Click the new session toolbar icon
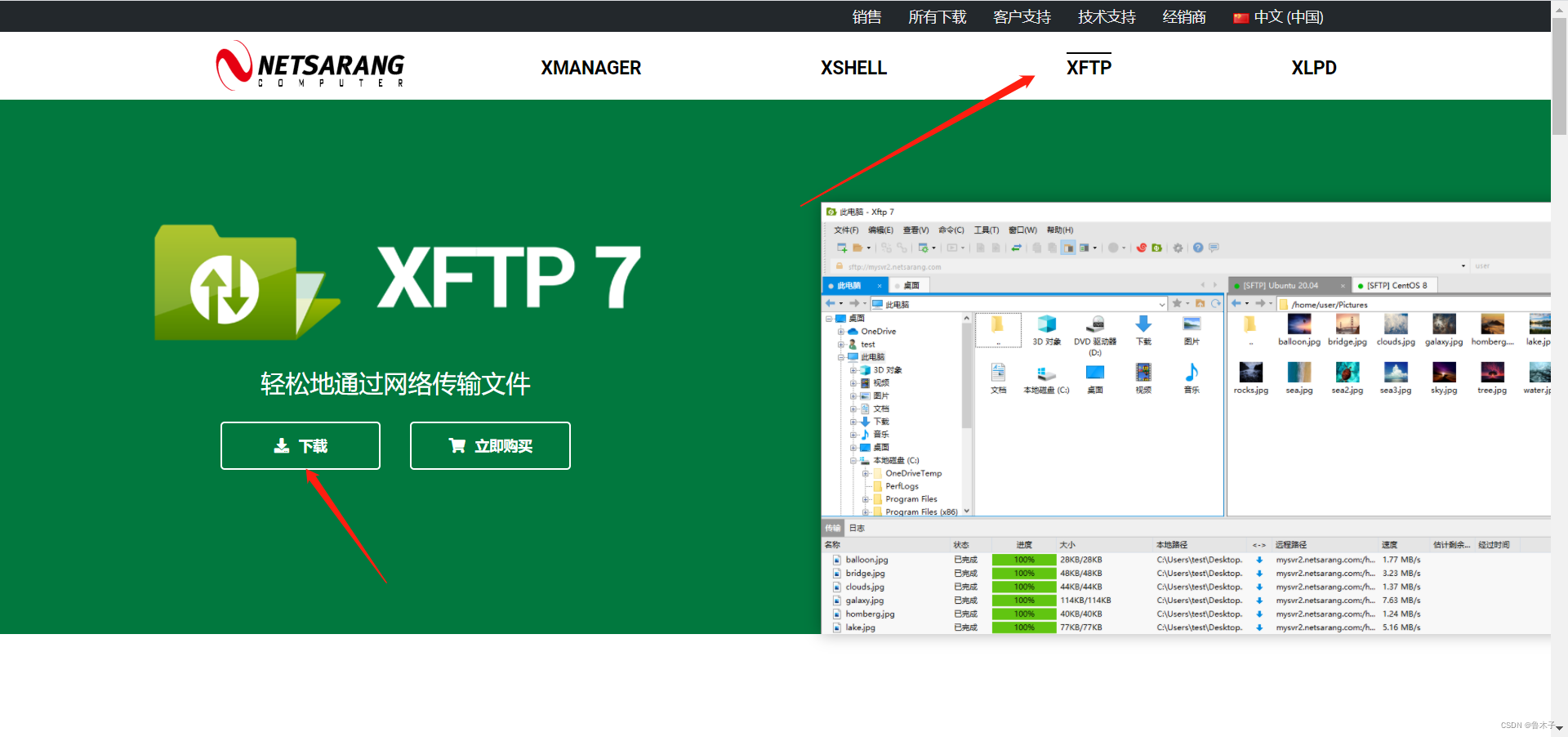This screenshot has height=737, width=1568. click(x=842, y=248)
